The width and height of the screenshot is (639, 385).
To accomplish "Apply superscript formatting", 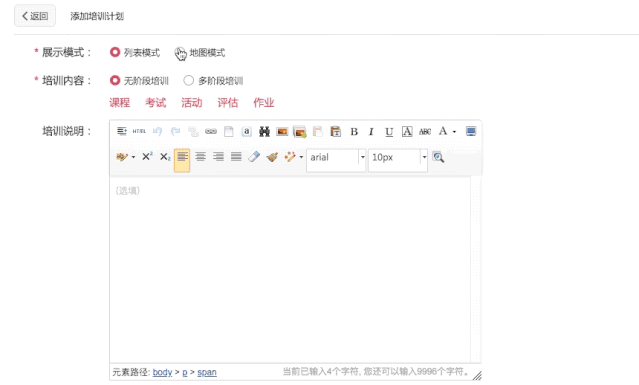I will click(x=147, y=156).
